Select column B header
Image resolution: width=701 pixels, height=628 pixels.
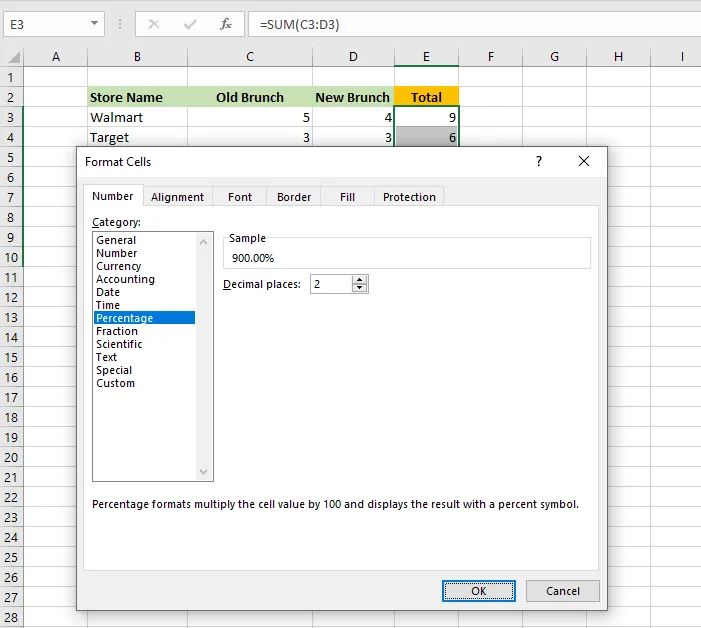(137, 57)
